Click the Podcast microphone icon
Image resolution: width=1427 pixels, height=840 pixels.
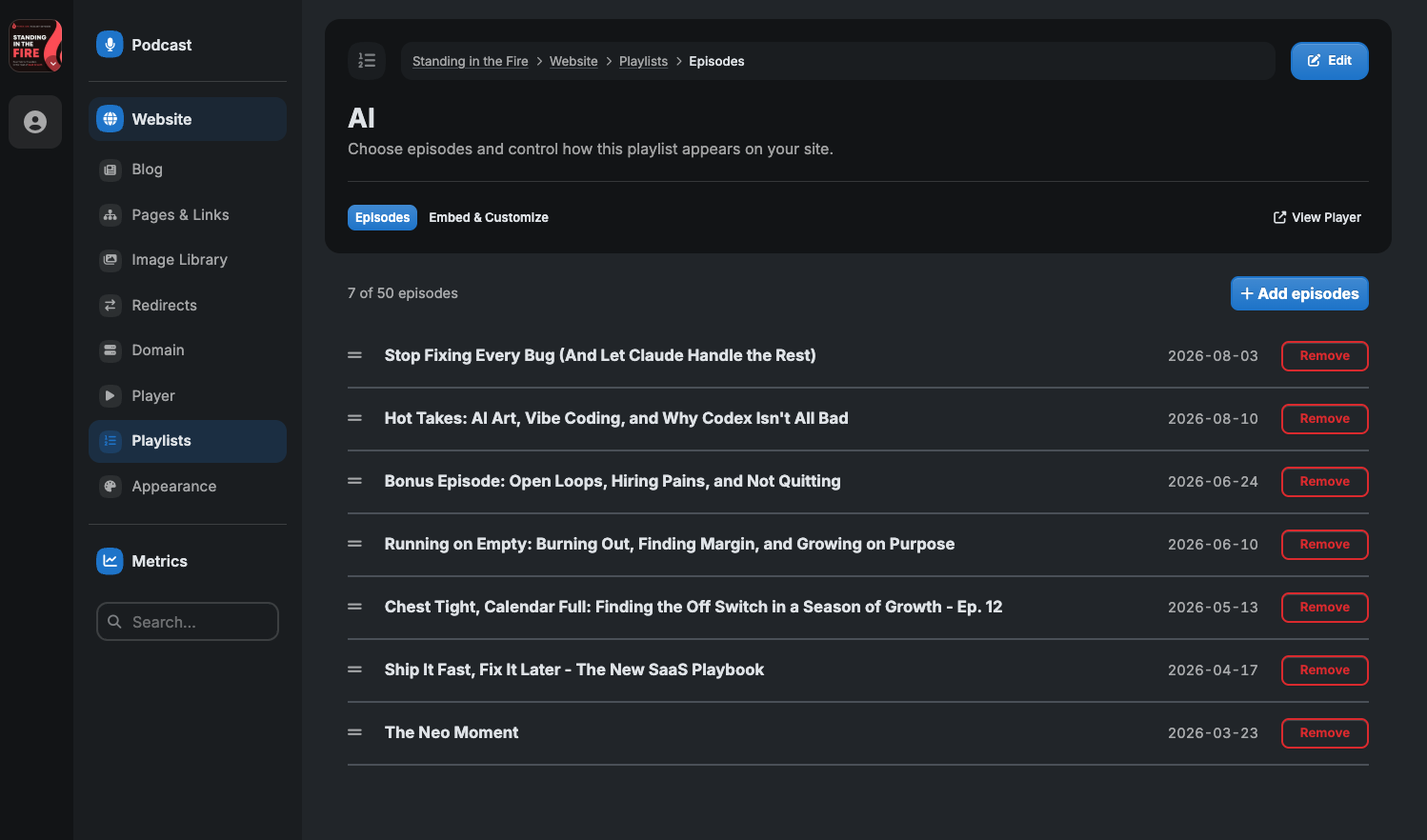tap(110, 45)
